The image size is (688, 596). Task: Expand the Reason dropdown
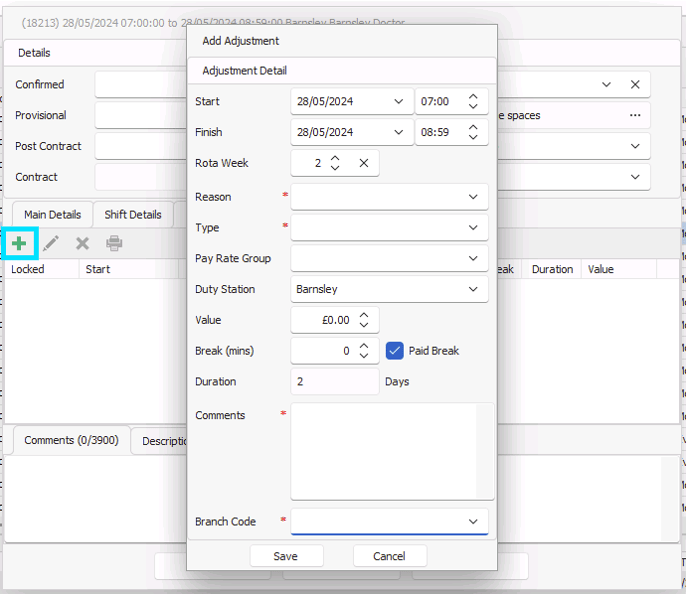point(473,197)
